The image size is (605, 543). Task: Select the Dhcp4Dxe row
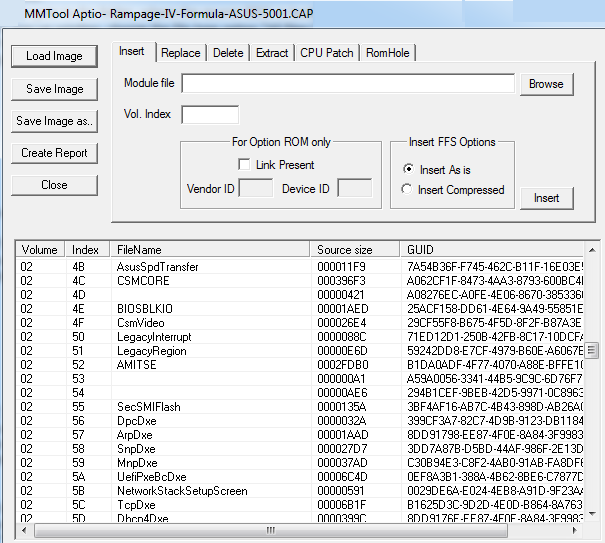[x=300, y=517]
